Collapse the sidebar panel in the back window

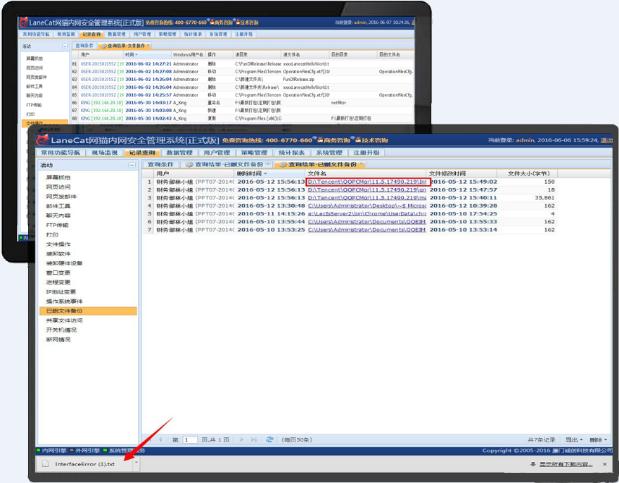tap(65, 46)
